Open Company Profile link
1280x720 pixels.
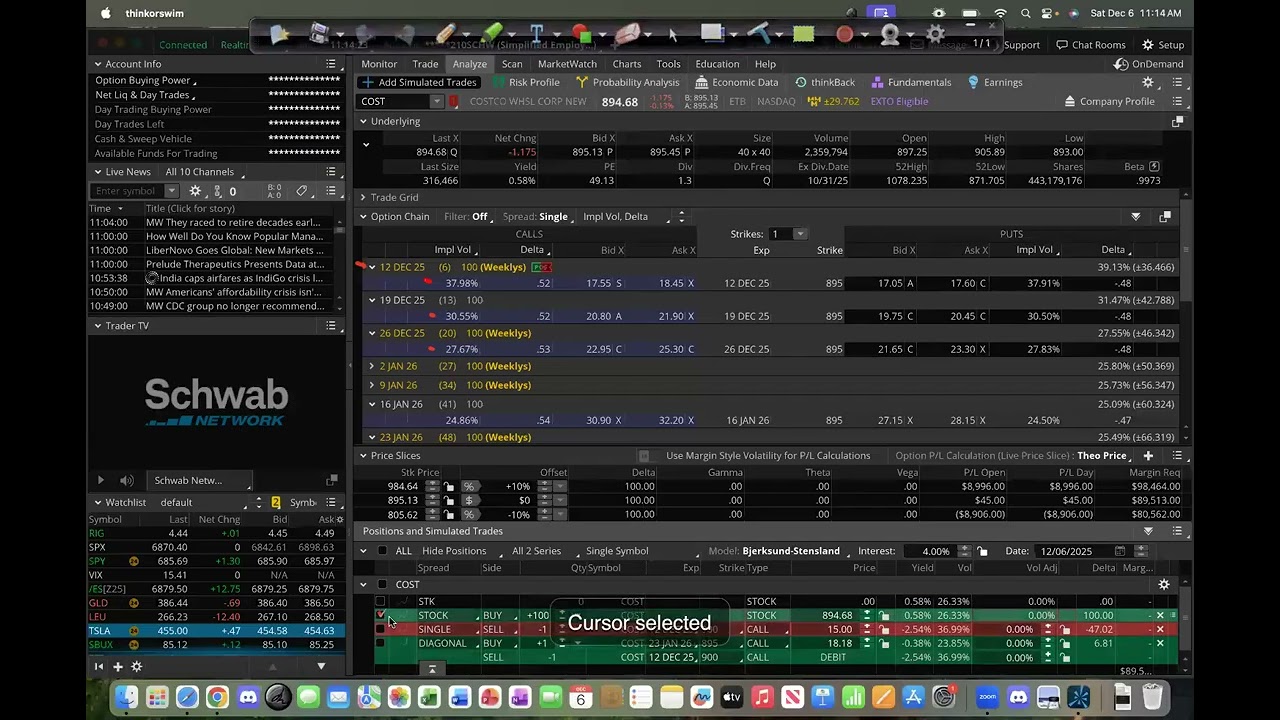coord(1109,101)
